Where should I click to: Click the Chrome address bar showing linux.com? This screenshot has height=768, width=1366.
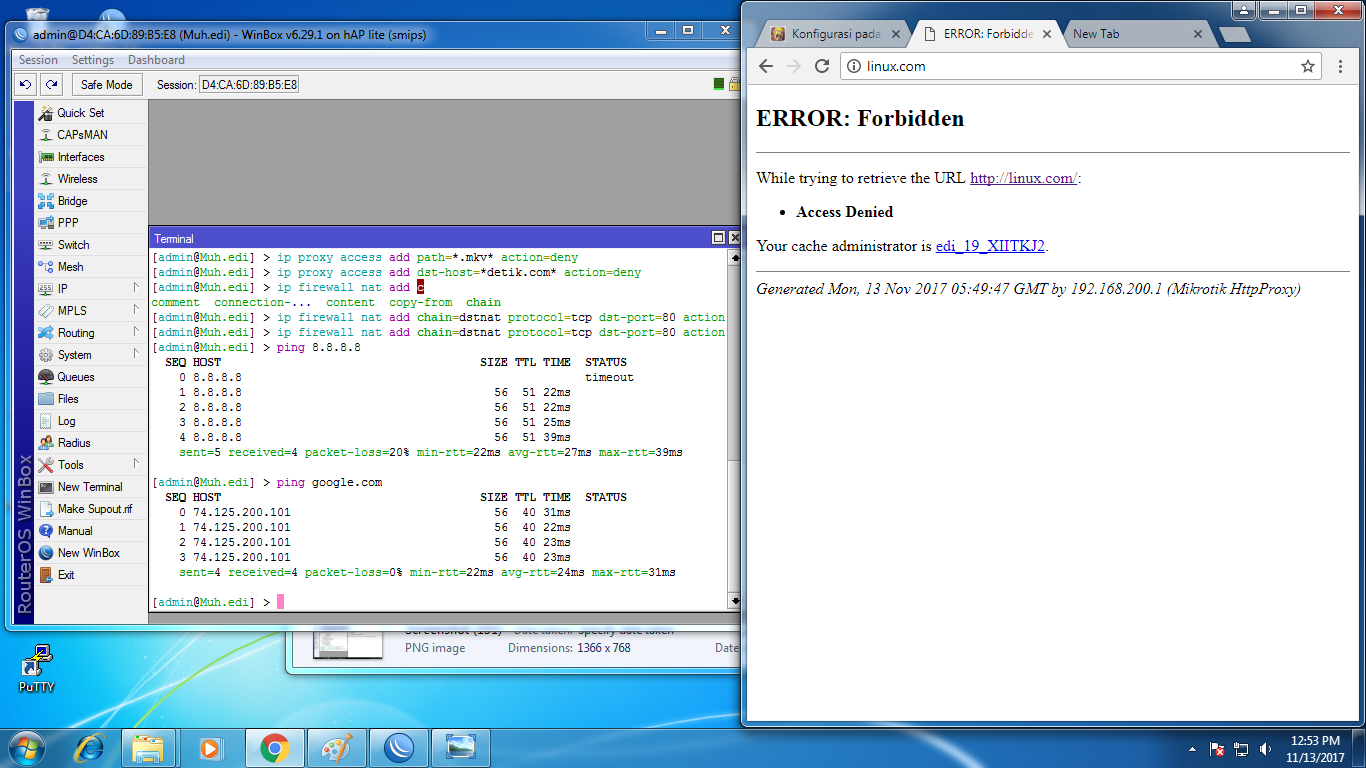pos(1080,66)
